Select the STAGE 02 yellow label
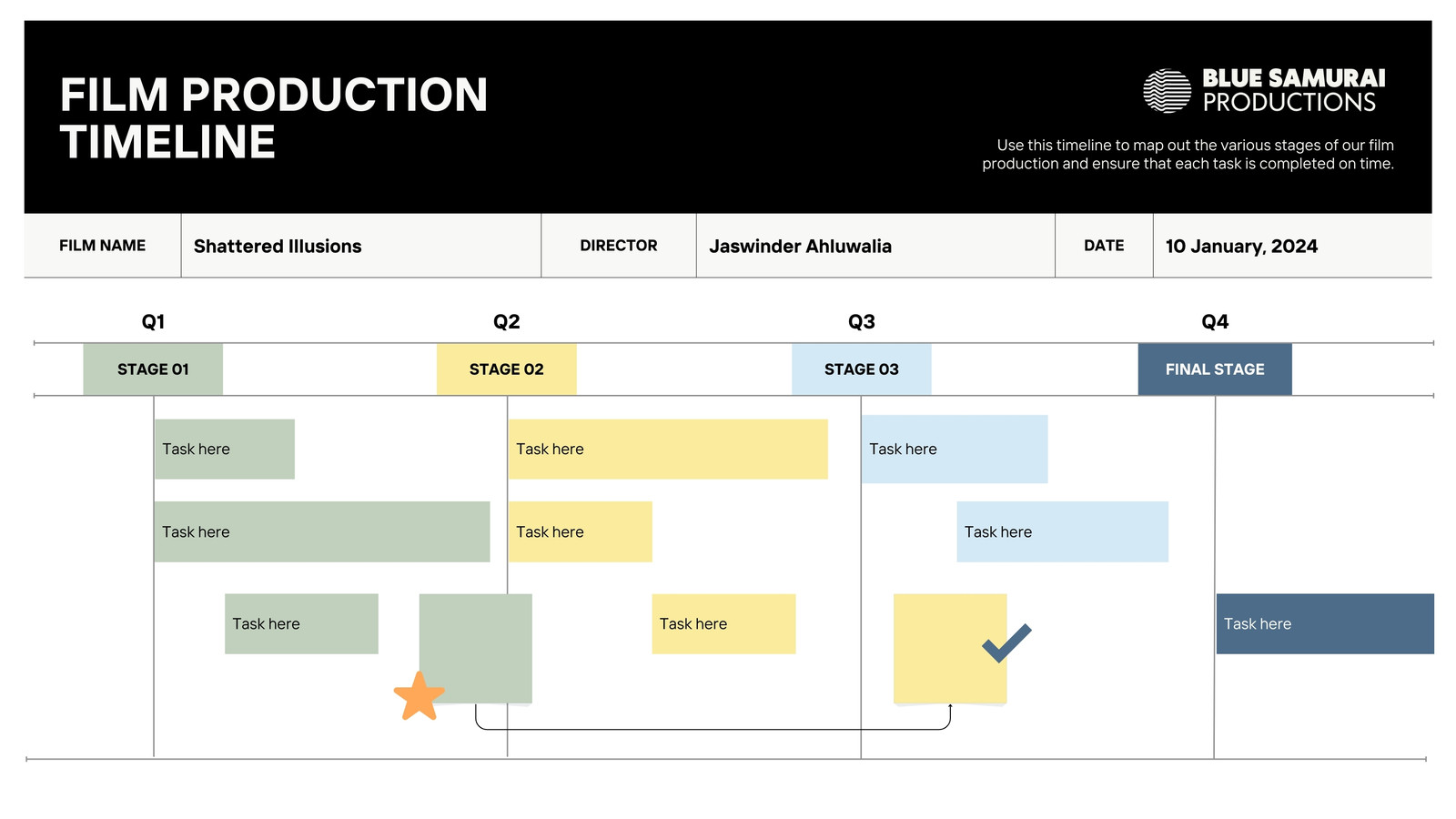This screenshot has width=1456, height=819. (507, 369)
